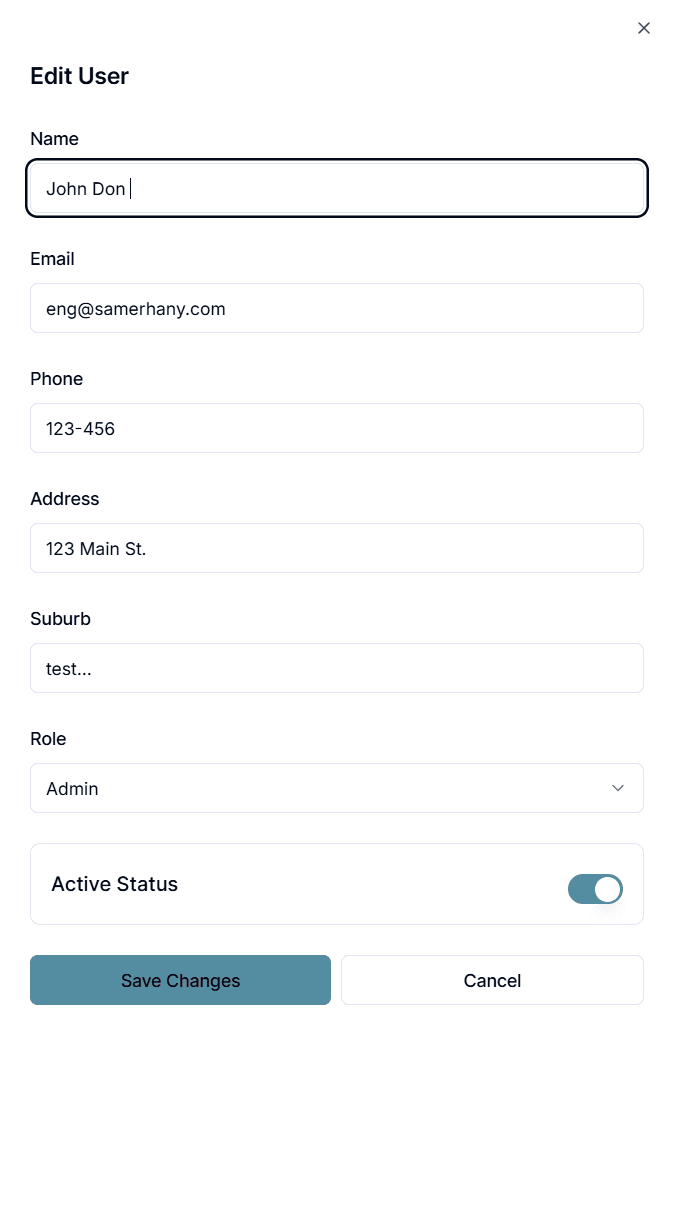Click the chevron arrow in Role field

click(x=618, y=788)
